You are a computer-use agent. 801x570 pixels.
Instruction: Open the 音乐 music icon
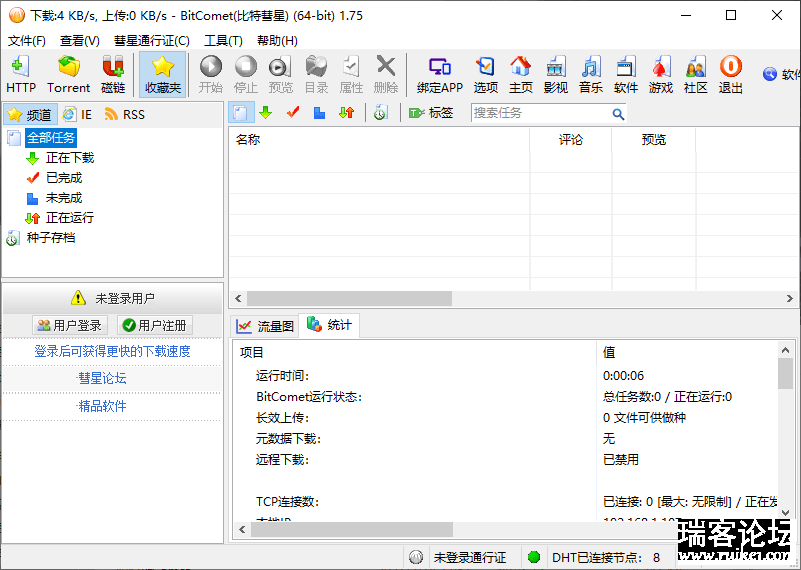tap(591, 75)
